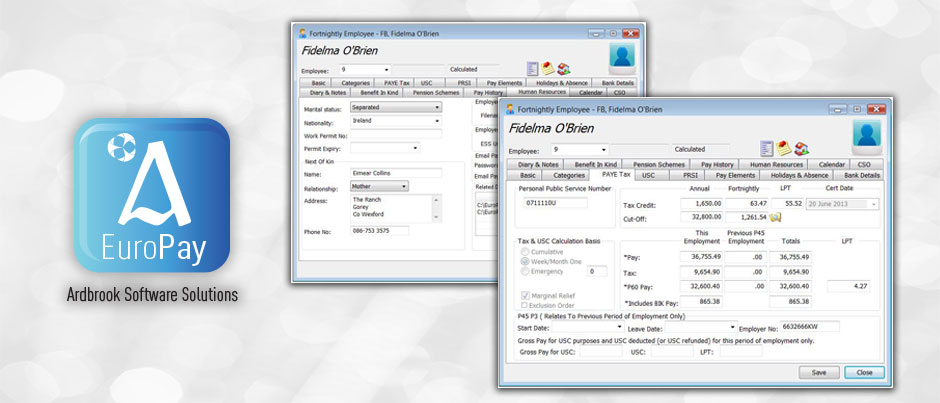The width and height of the screenshot is (940, 403).
Task: Click the Next Of Kin Name field
Action: point(396,173)
